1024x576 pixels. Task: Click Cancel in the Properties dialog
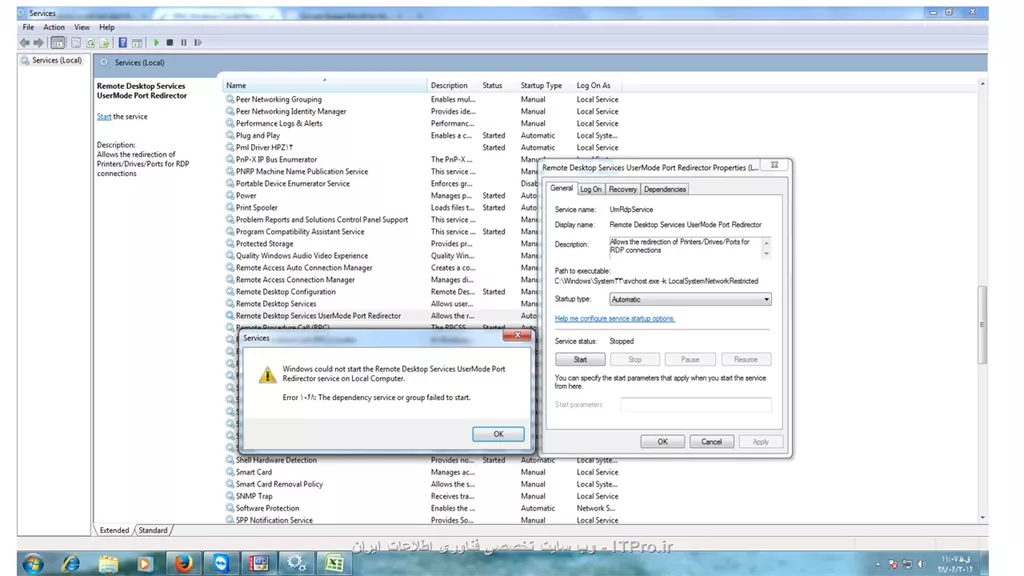[x=711, y=441]
